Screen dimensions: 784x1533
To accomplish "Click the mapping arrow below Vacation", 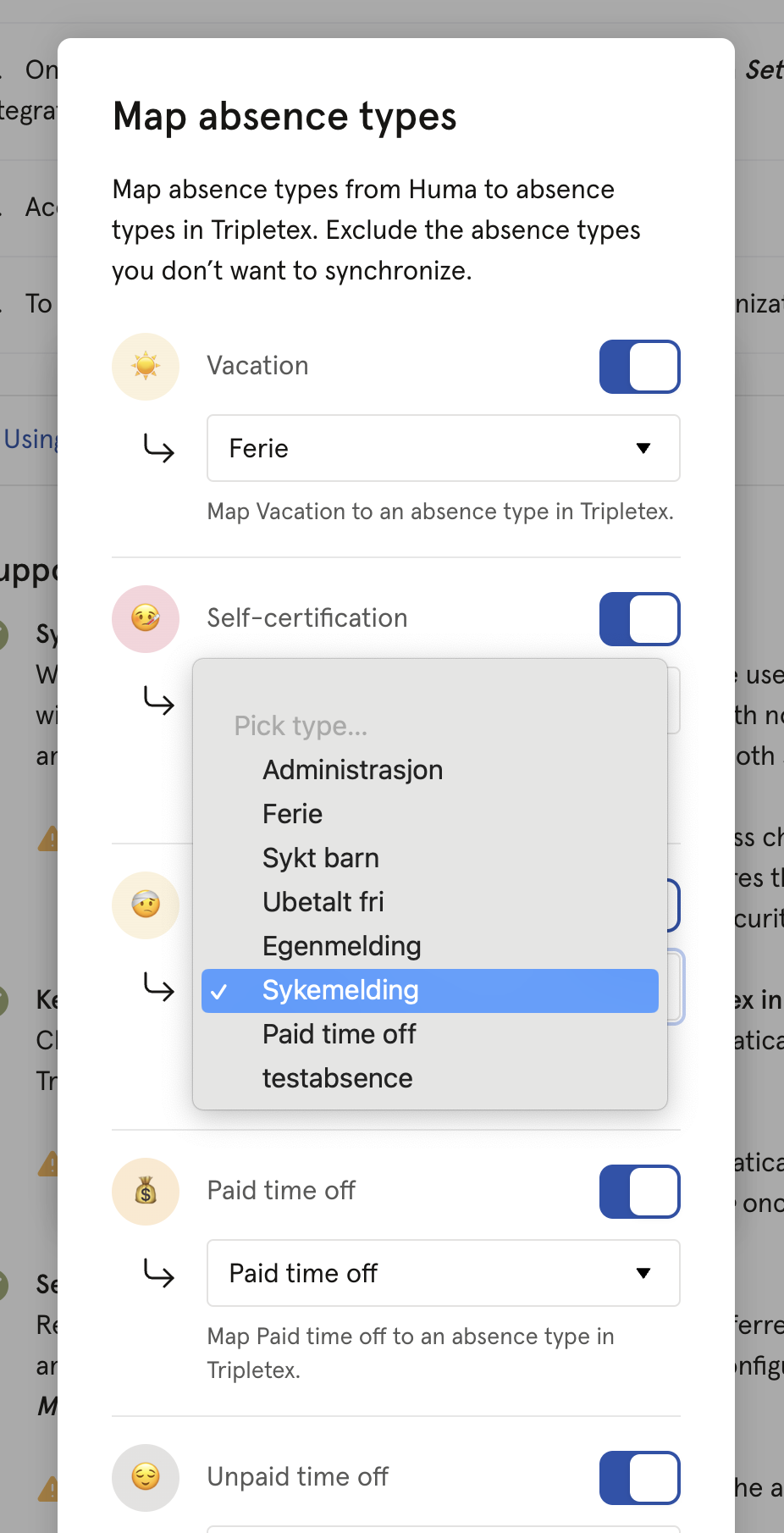I will [157, 449].
